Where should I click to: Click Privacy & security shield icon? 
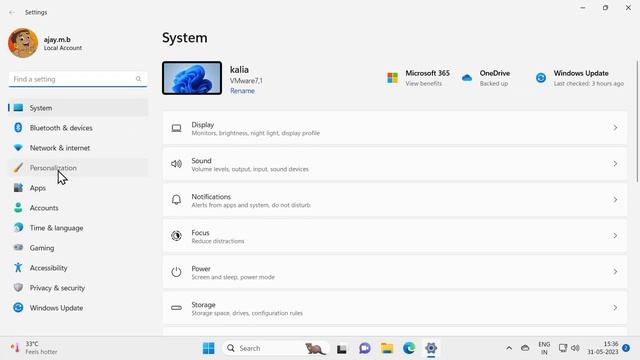pyautogui.click(x=18, y=287)
